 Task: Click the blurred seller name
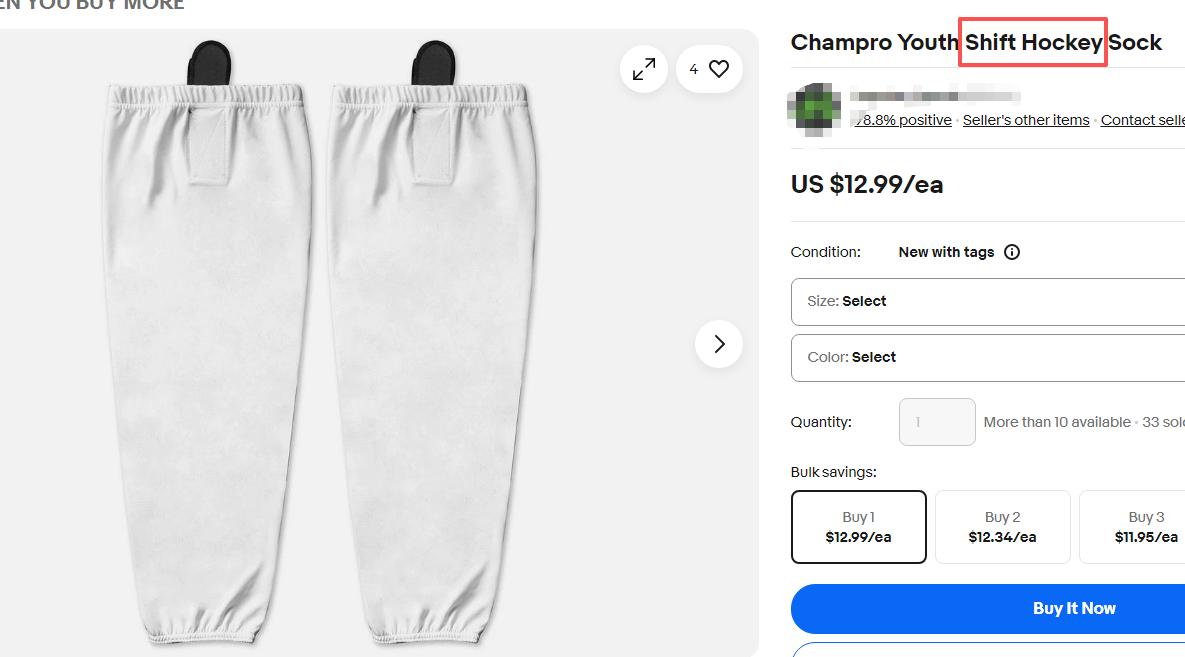[935, 97]
